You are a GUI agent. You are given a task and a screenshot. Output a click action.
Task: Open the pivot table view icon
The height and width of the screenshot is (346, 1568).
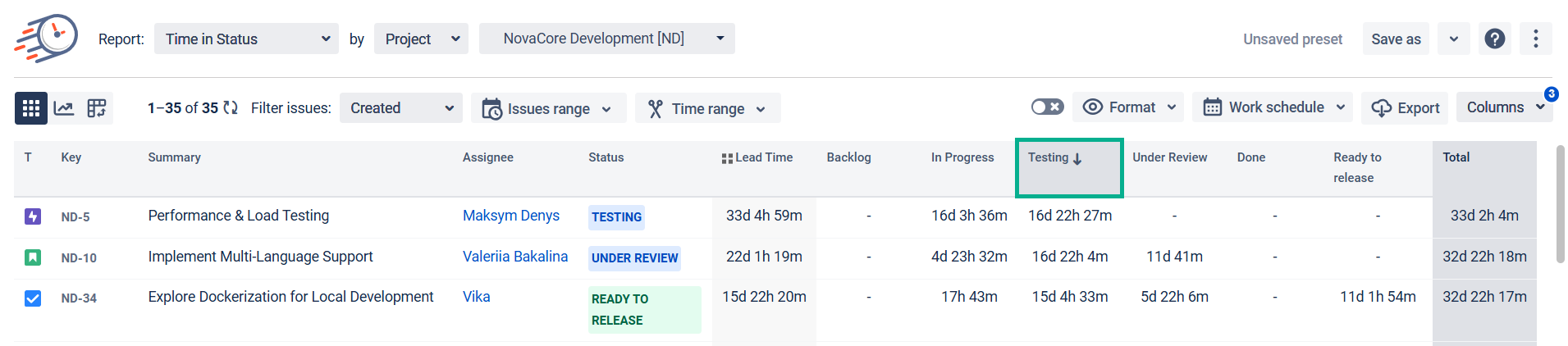pos(97,108)
